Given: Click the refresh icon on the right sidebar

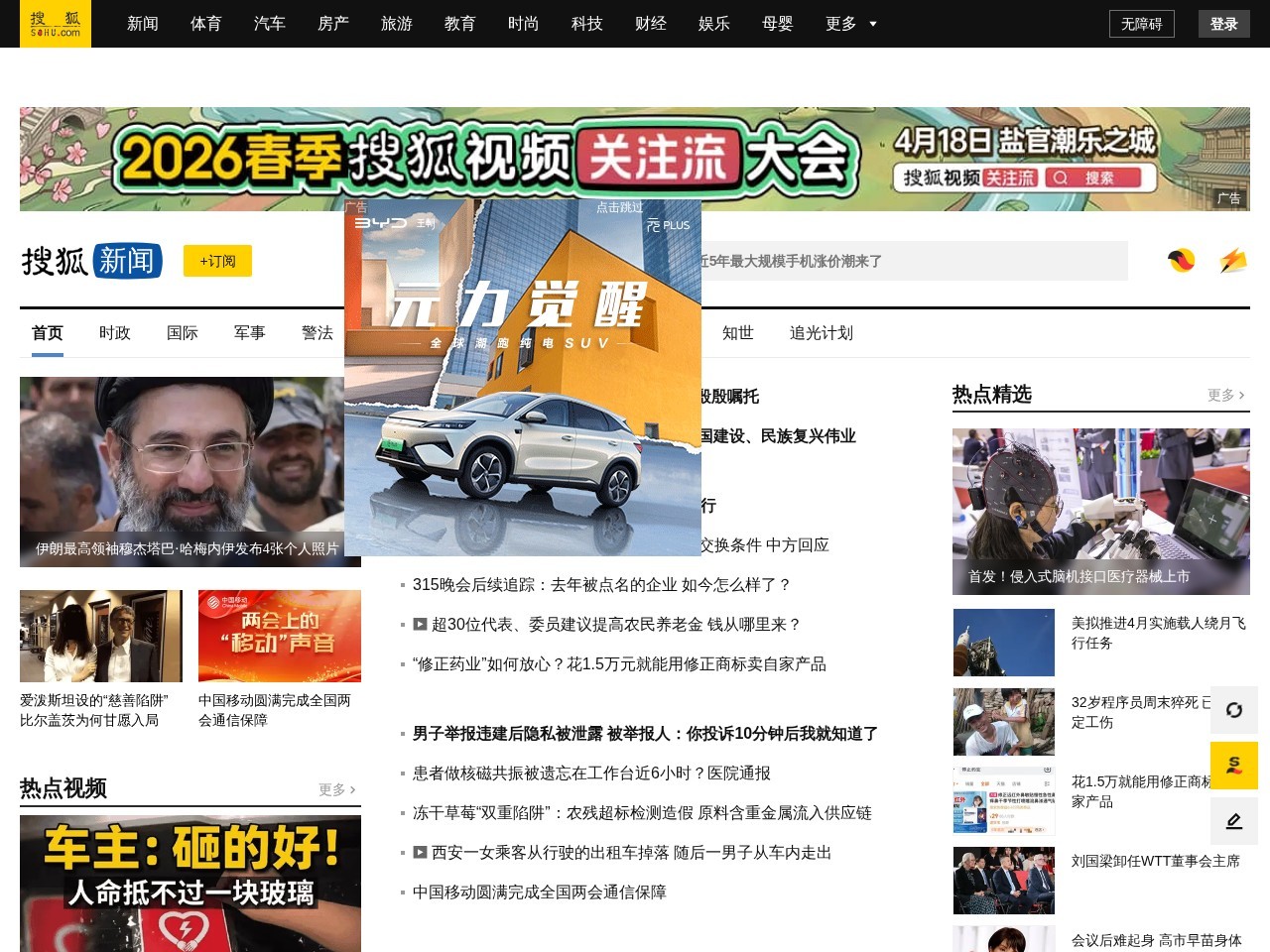Looking at the screenshot, I should pyautogui.click(x=1234, y=711).
